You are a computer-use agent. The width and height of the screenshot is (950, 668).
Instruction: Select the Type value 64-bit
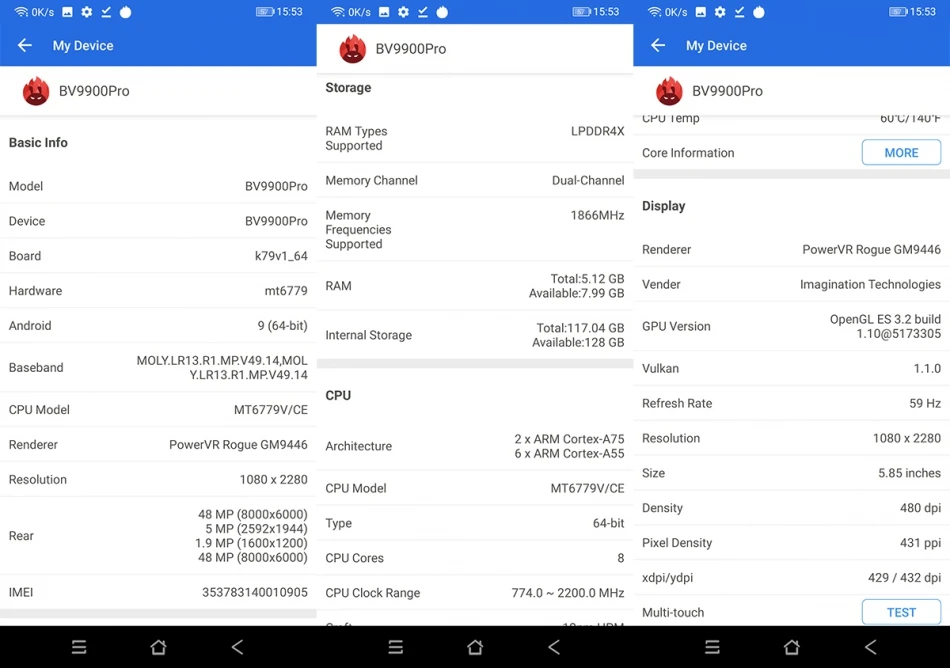tap(608, 523)
